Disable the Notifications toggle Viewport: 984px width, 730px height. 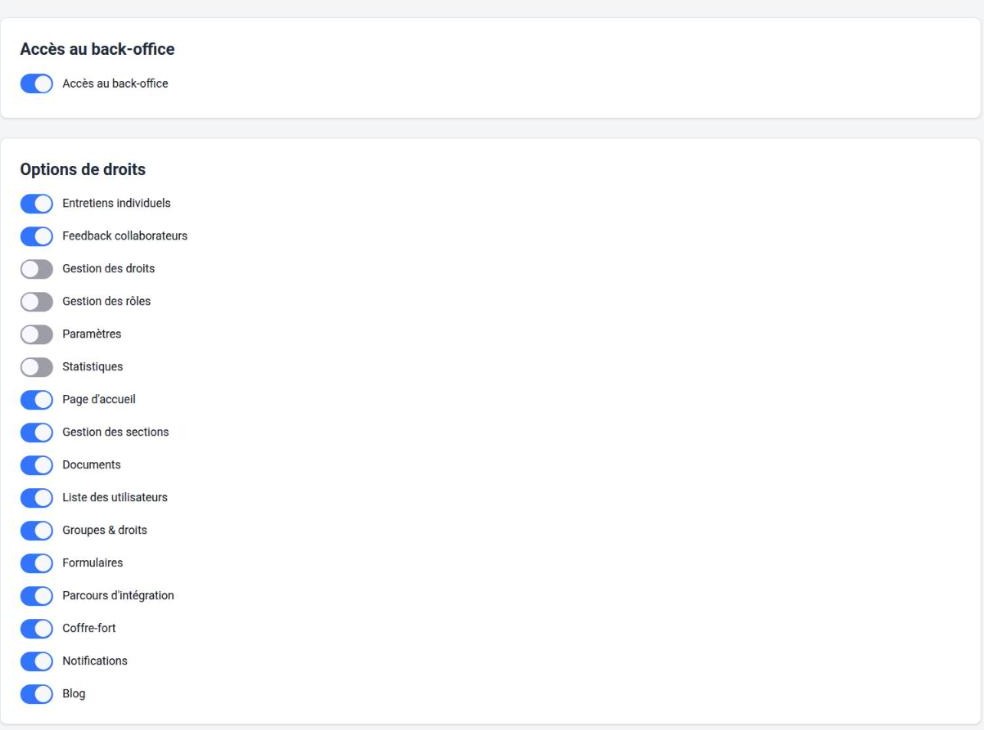point(36,660)
